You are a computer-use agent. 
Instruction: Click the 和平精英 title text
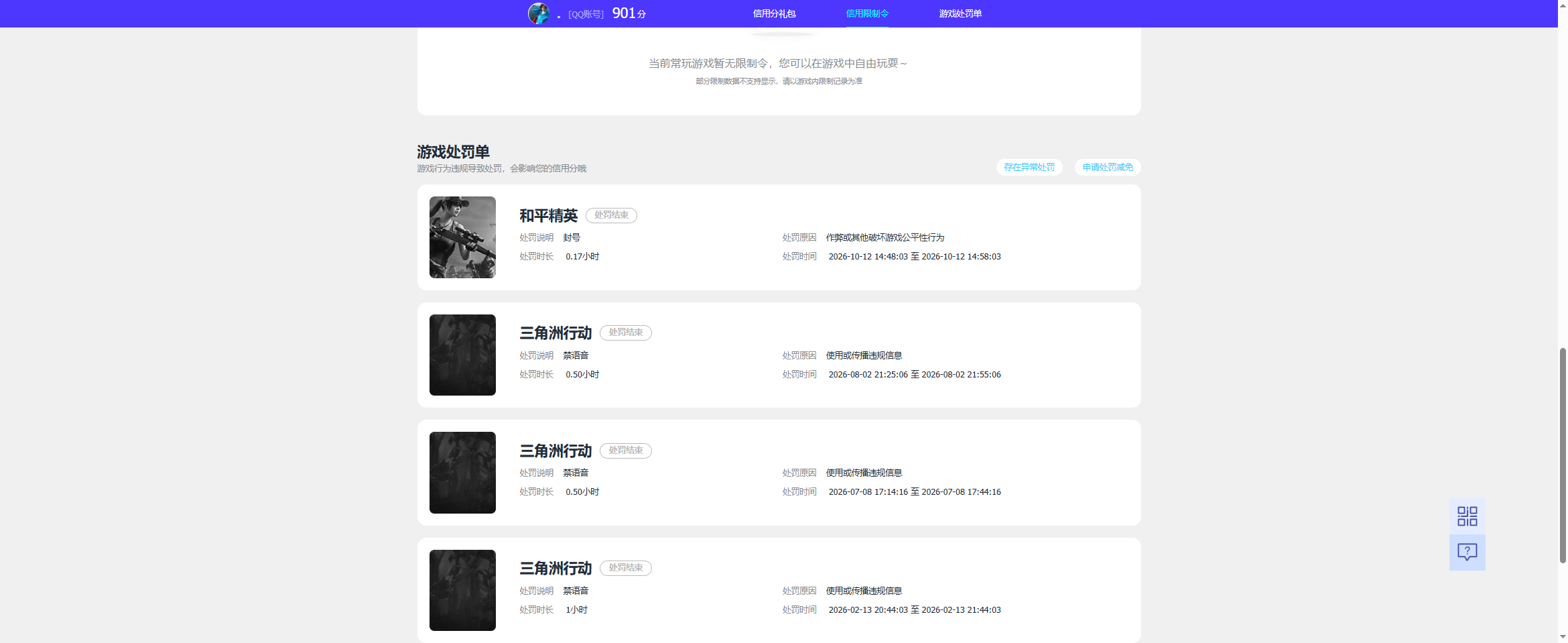548,215
